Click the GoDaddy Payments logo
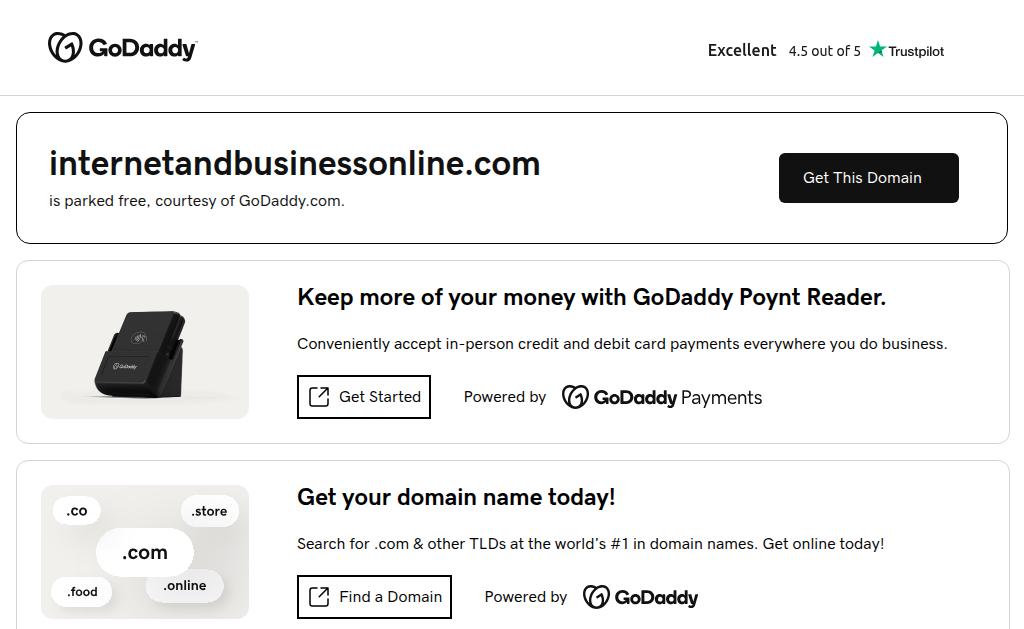This screenshot has width=1024, height=629. (661, 397)
